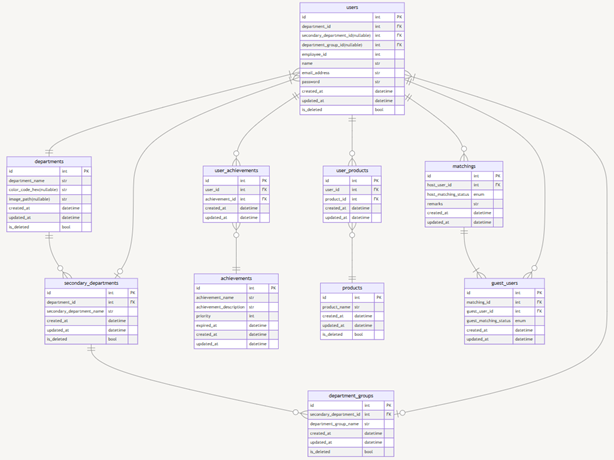The image size is (614, 460).
Task: Select user_id row in user_achievements table
Action: 236,190
